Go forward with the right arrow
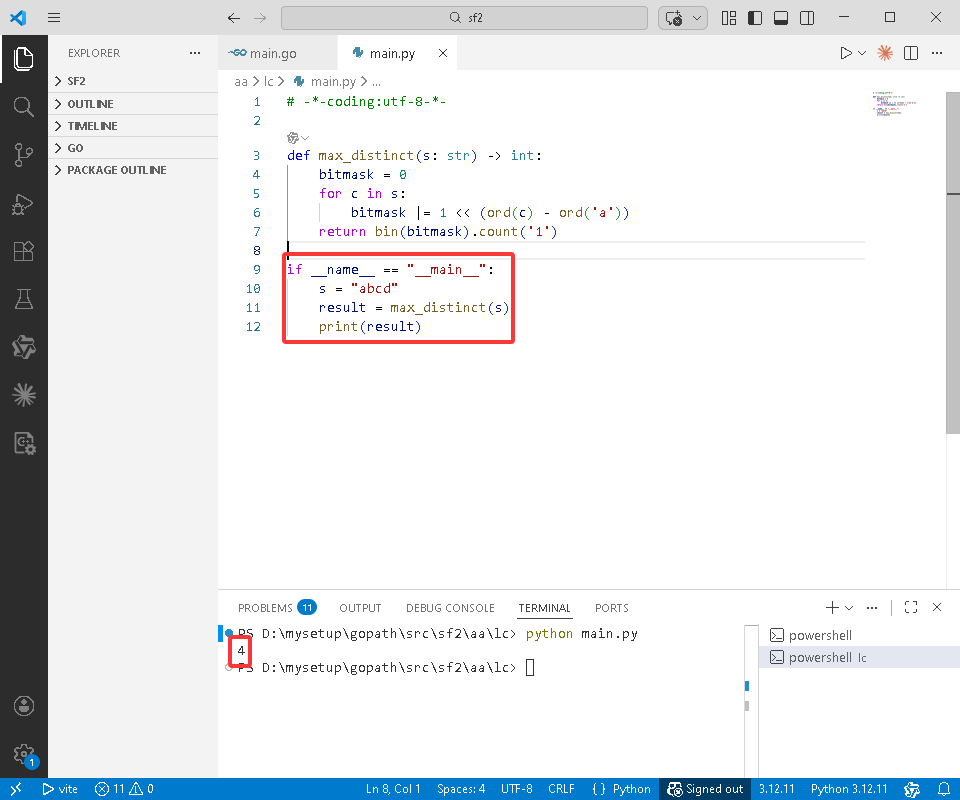This screenshot has width=960, height=800. click(x=260, y=18)
